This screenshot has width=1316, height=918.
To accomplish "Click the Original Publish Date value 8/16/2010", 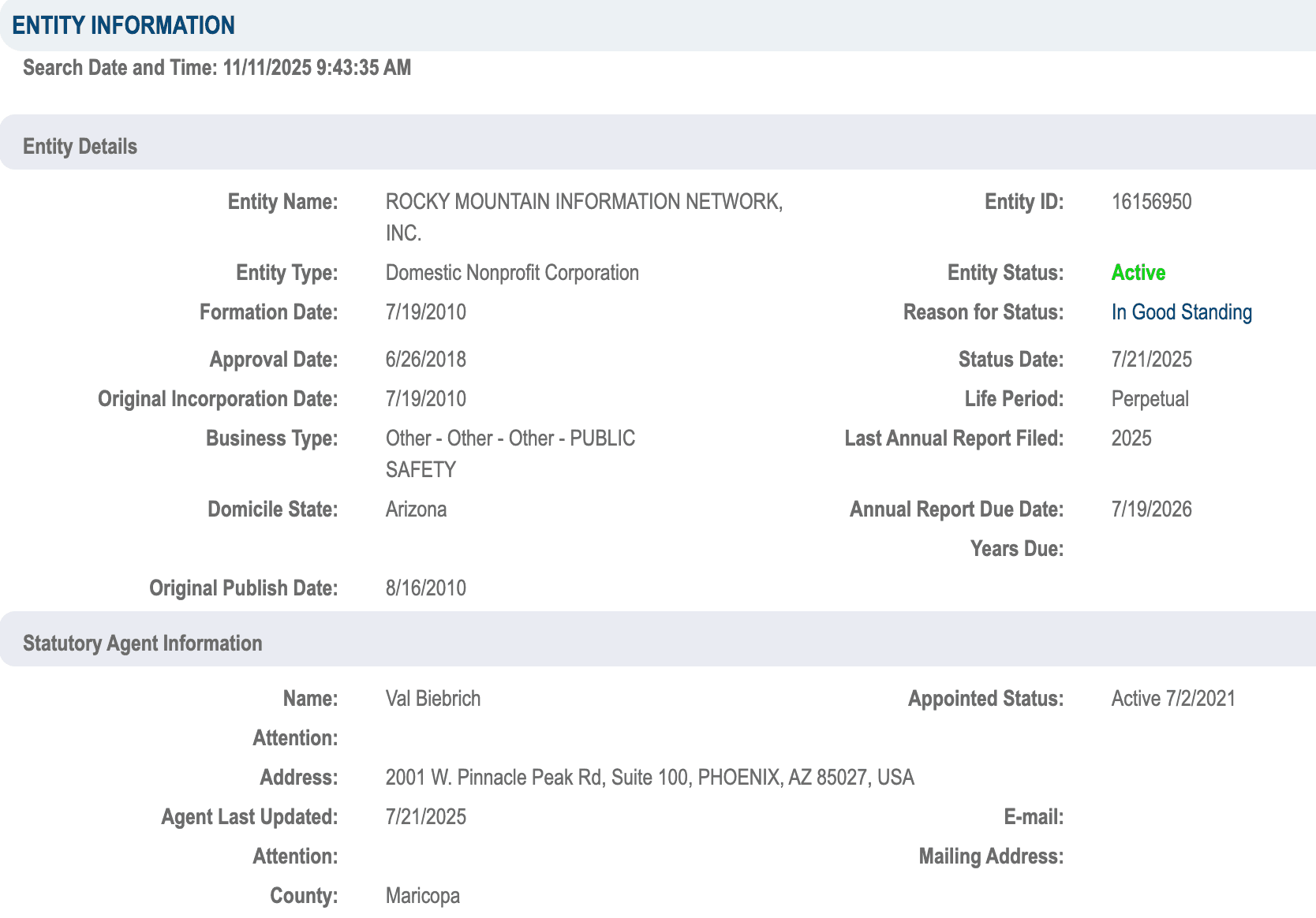I will click(425, 588).
